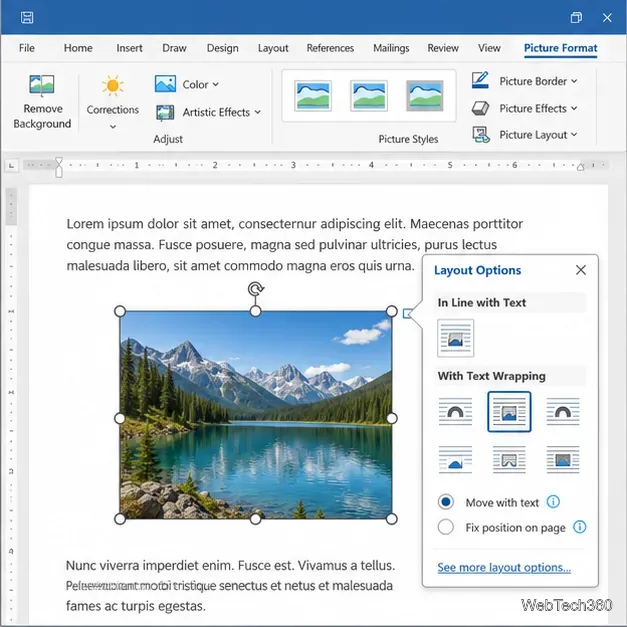Click the Layout Options button beside picture
The height and width of the screenshot is (627, 627).
click(407, 314)
